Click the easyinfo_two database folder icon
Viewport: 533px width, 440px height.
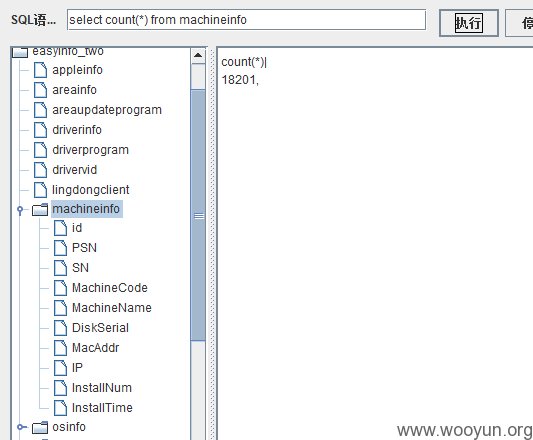click(x=20, y=52)
